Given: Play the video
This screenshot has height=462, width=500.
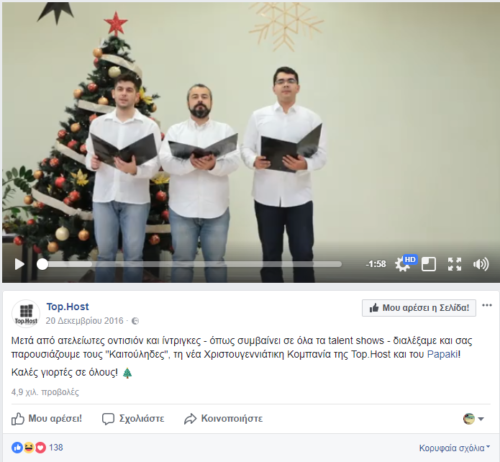Looking at the screenshot, I should (x=19, y=264).
